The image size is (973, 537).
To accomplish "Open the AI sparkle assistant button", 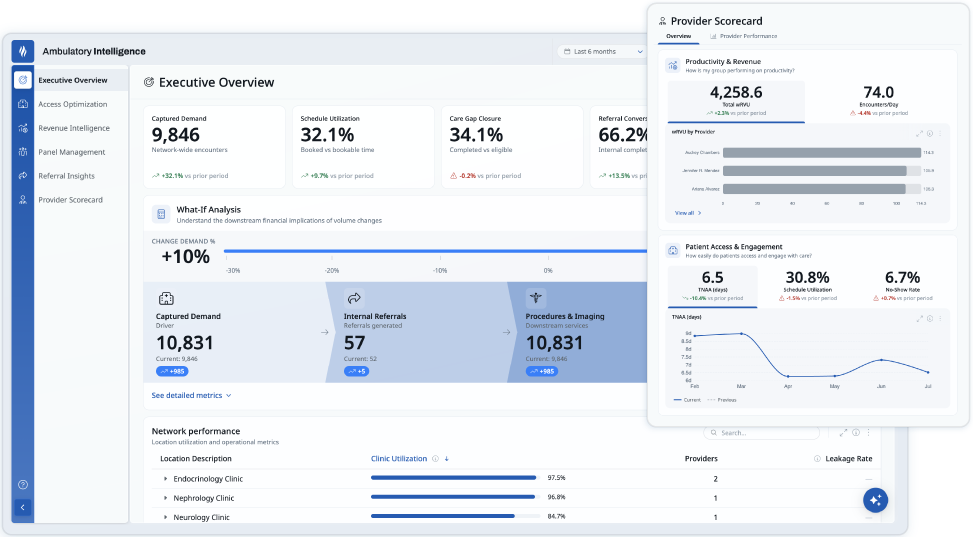I will point(876,500).
